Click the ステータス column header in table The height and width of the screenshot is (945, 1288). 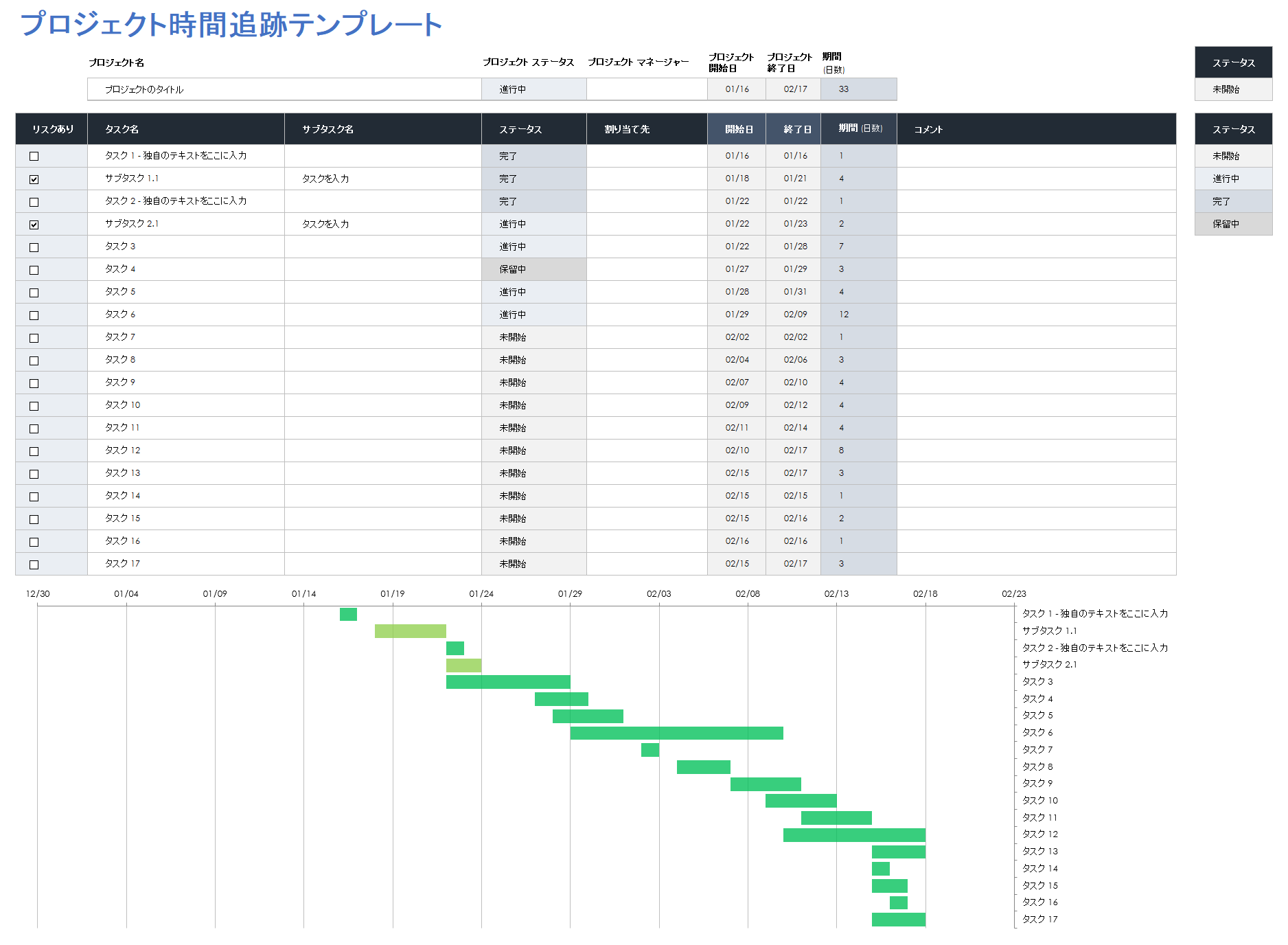click(x=533, y=129)
